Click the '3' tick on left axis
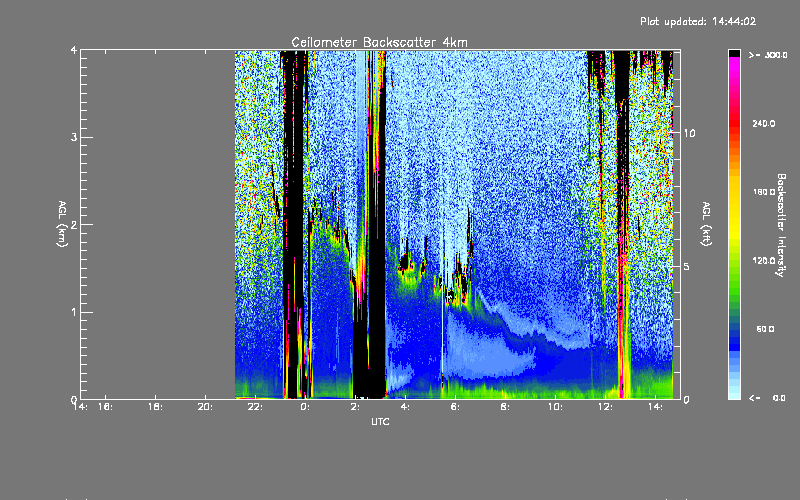 point(74,137)
